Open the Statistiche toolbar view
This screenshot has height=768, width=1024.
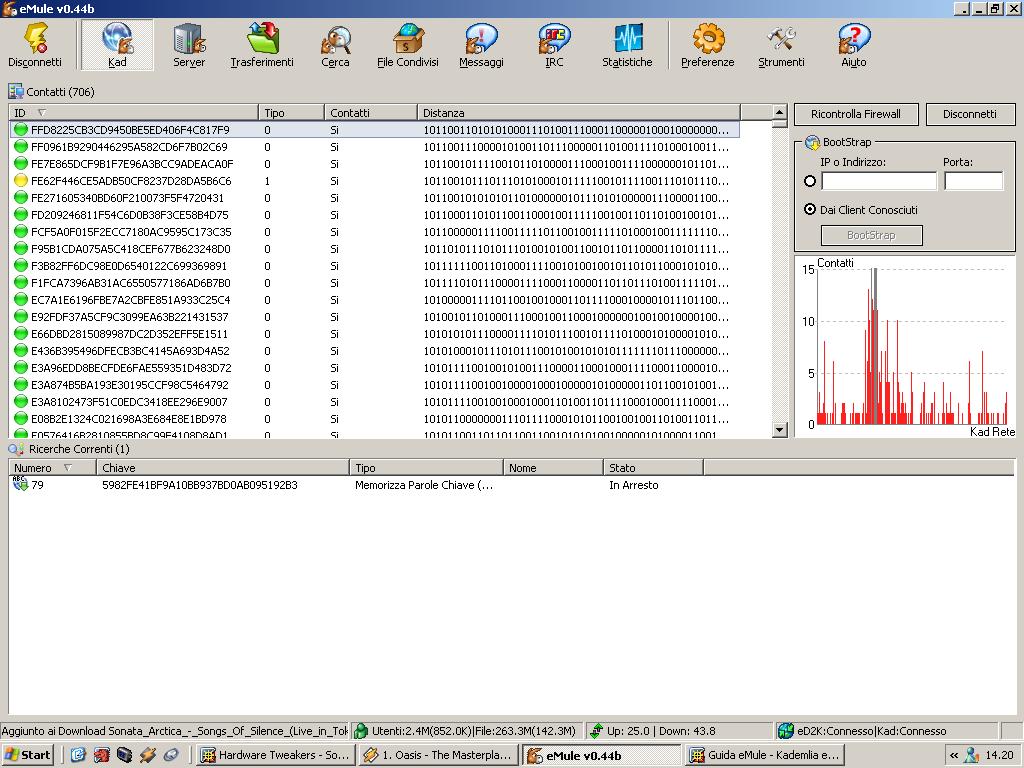click(627, 44)
